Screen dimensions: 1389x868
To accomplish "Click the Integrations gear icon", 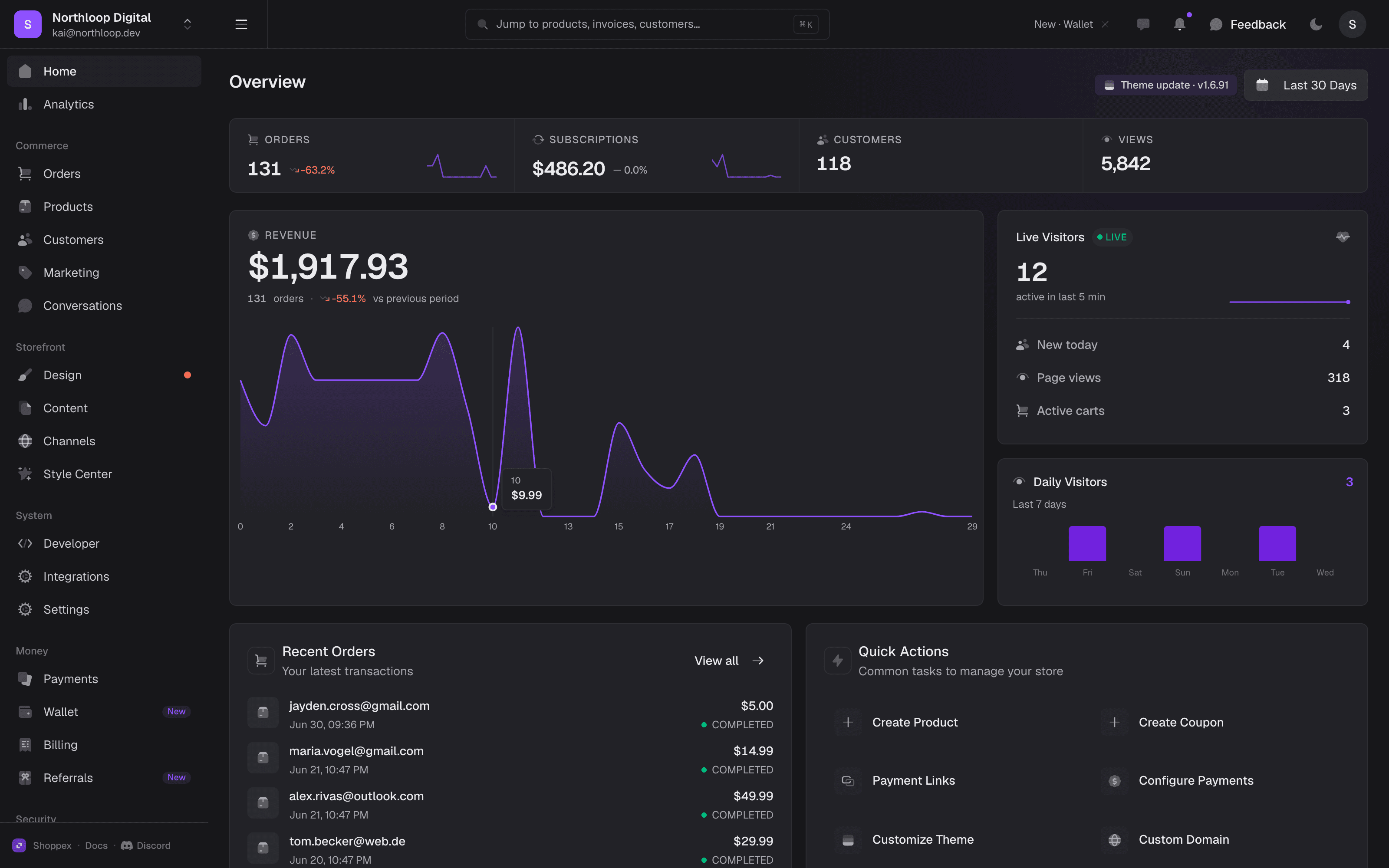I will (25, 576).
